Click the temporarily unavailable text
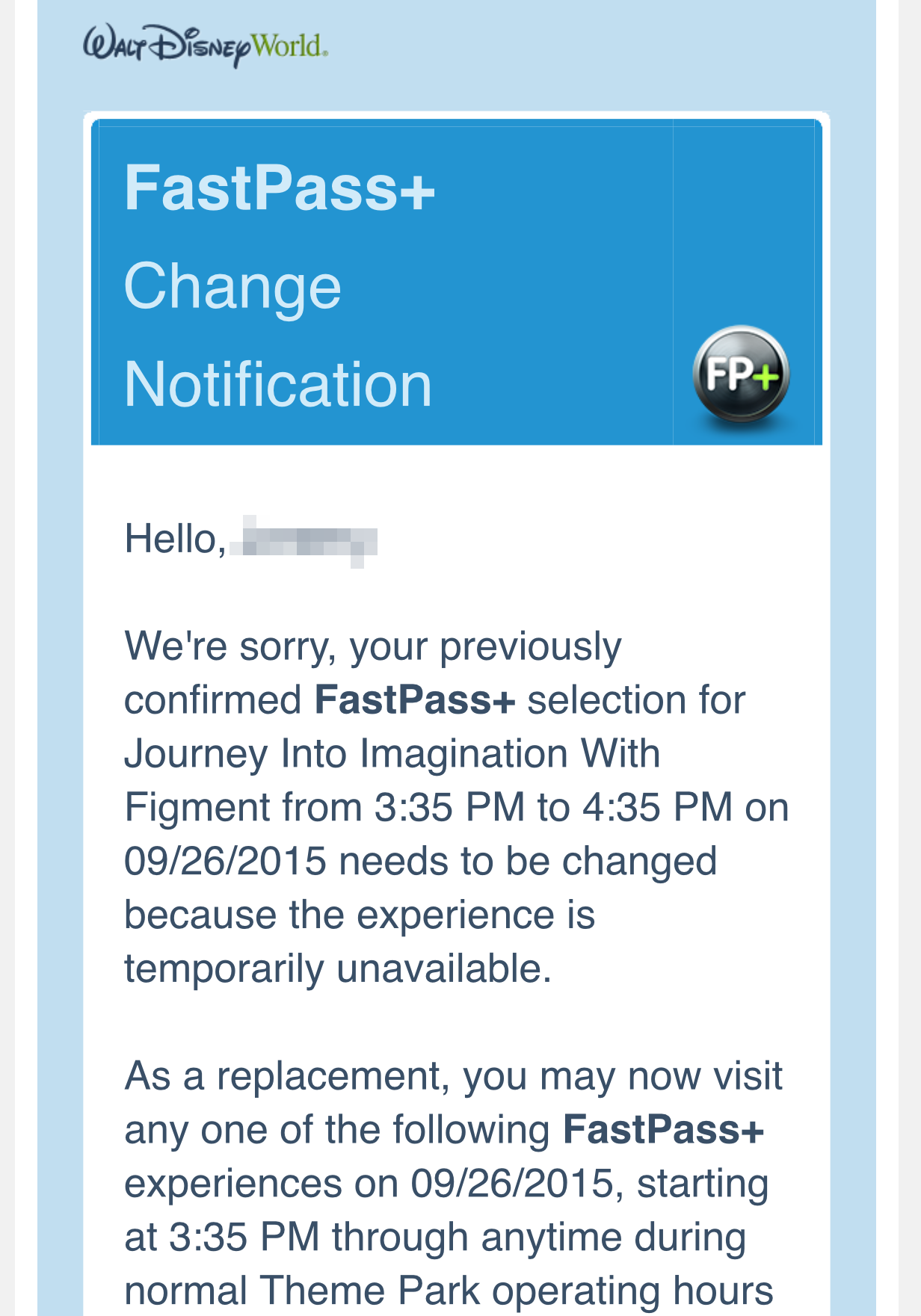 click(338, 969)
